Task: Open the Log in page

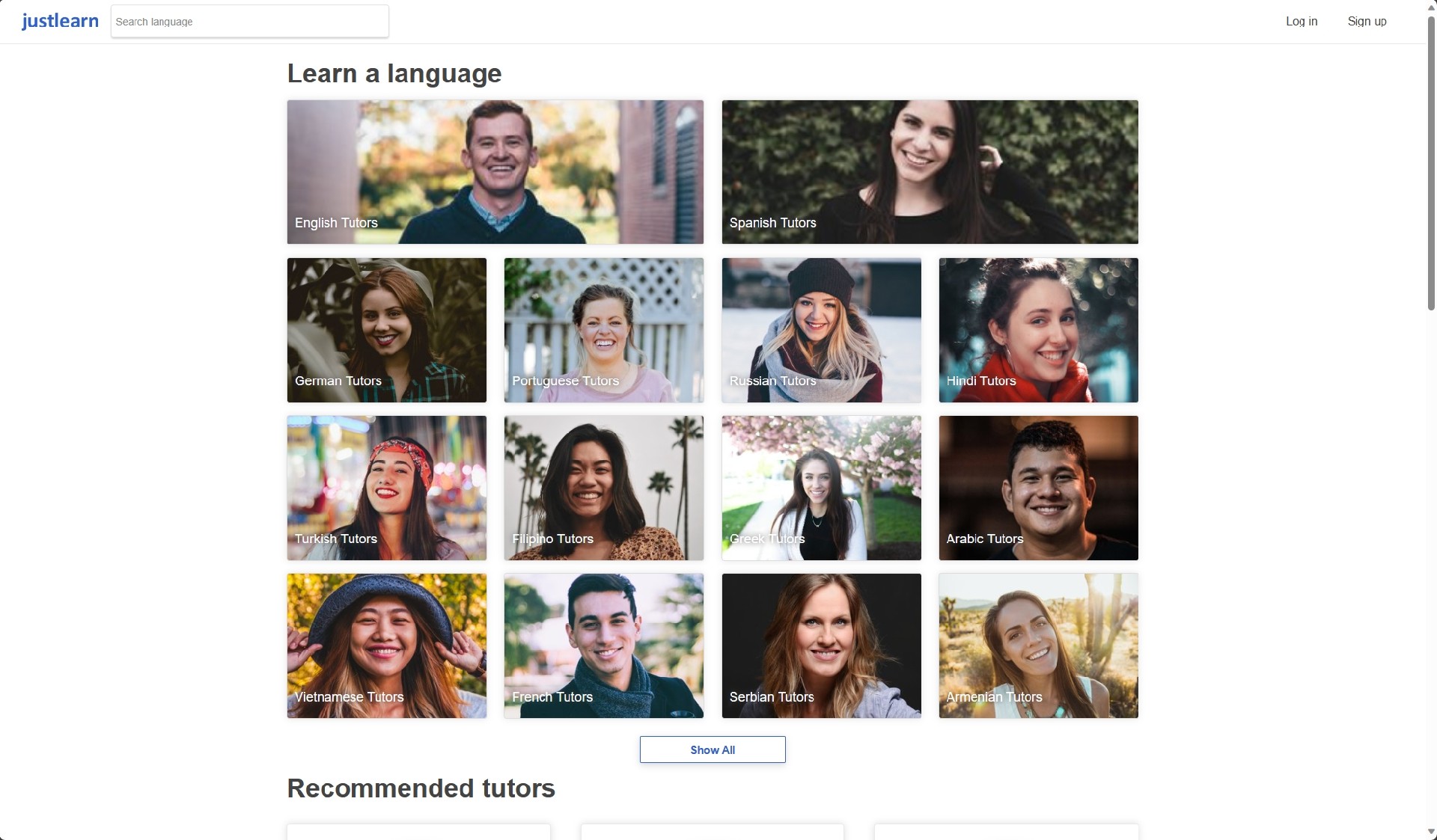Action: coord(1302,22)
